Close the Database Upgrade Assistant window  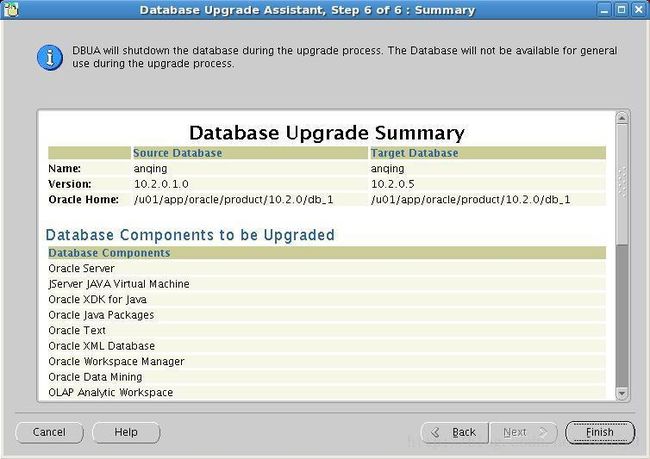click(638, 10)
